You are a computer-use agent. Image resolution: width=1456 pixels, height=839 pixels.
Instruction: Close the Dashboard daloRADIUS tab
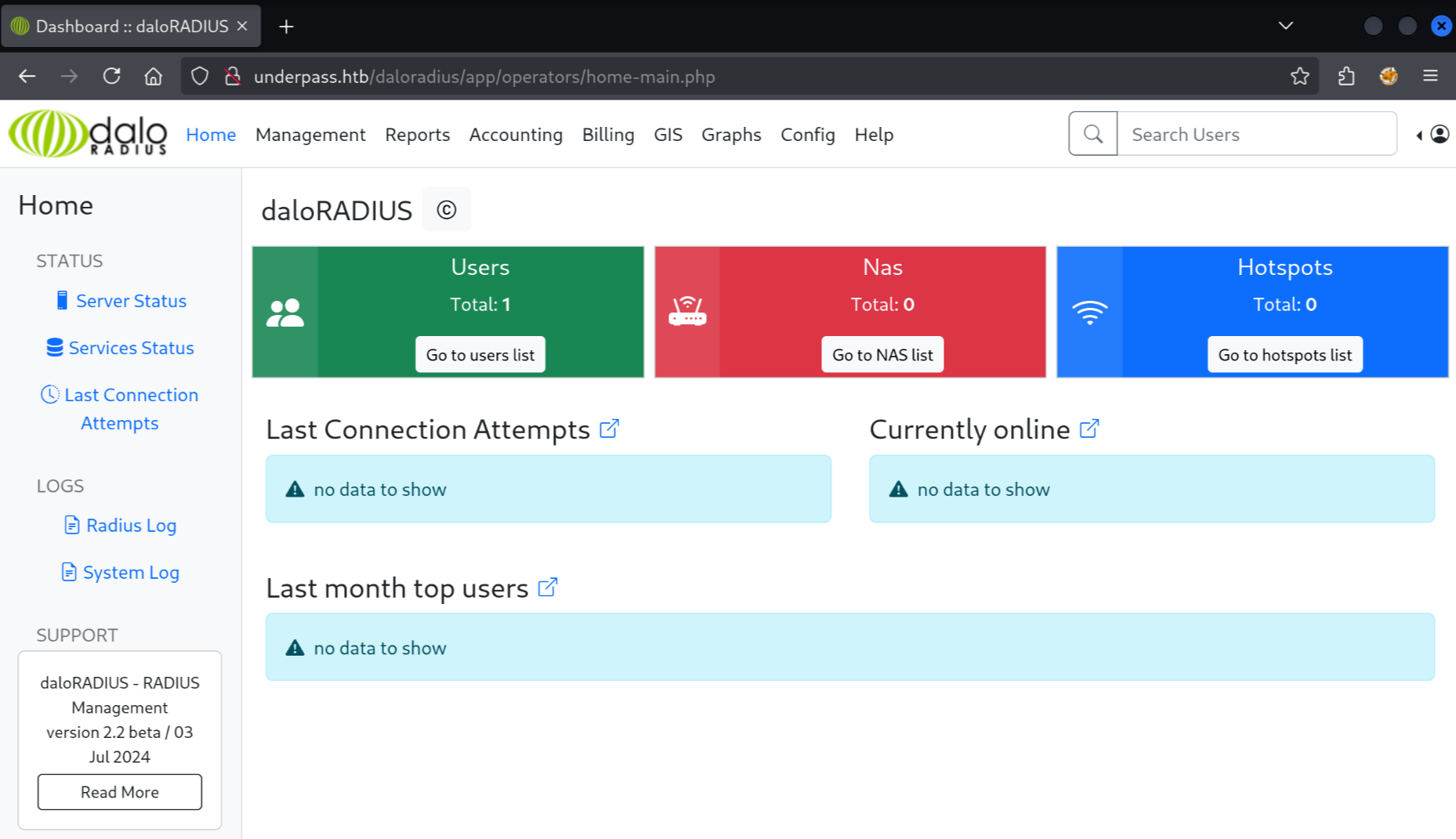coord(243,26)
